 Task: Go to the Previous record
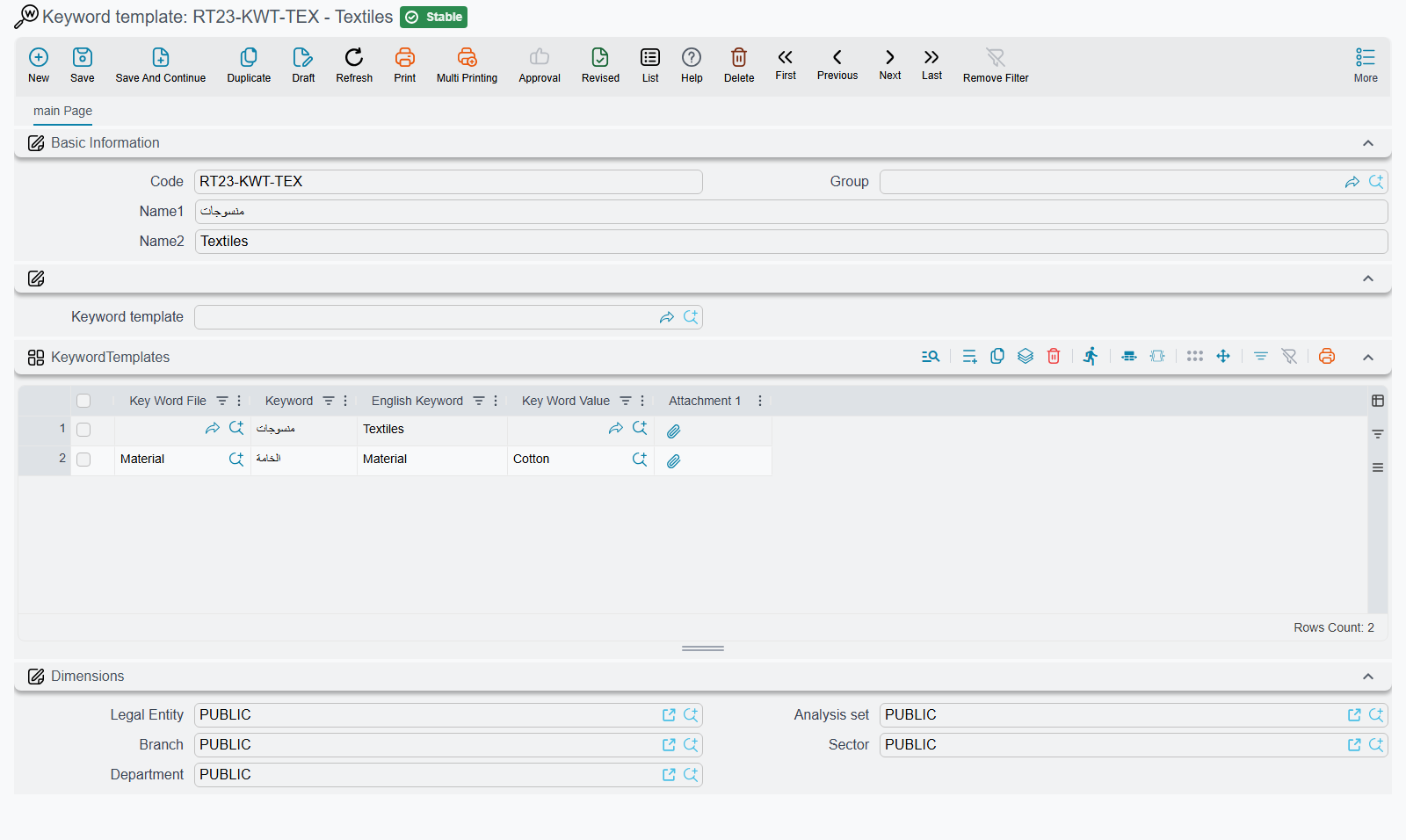[x=837, y=64]
